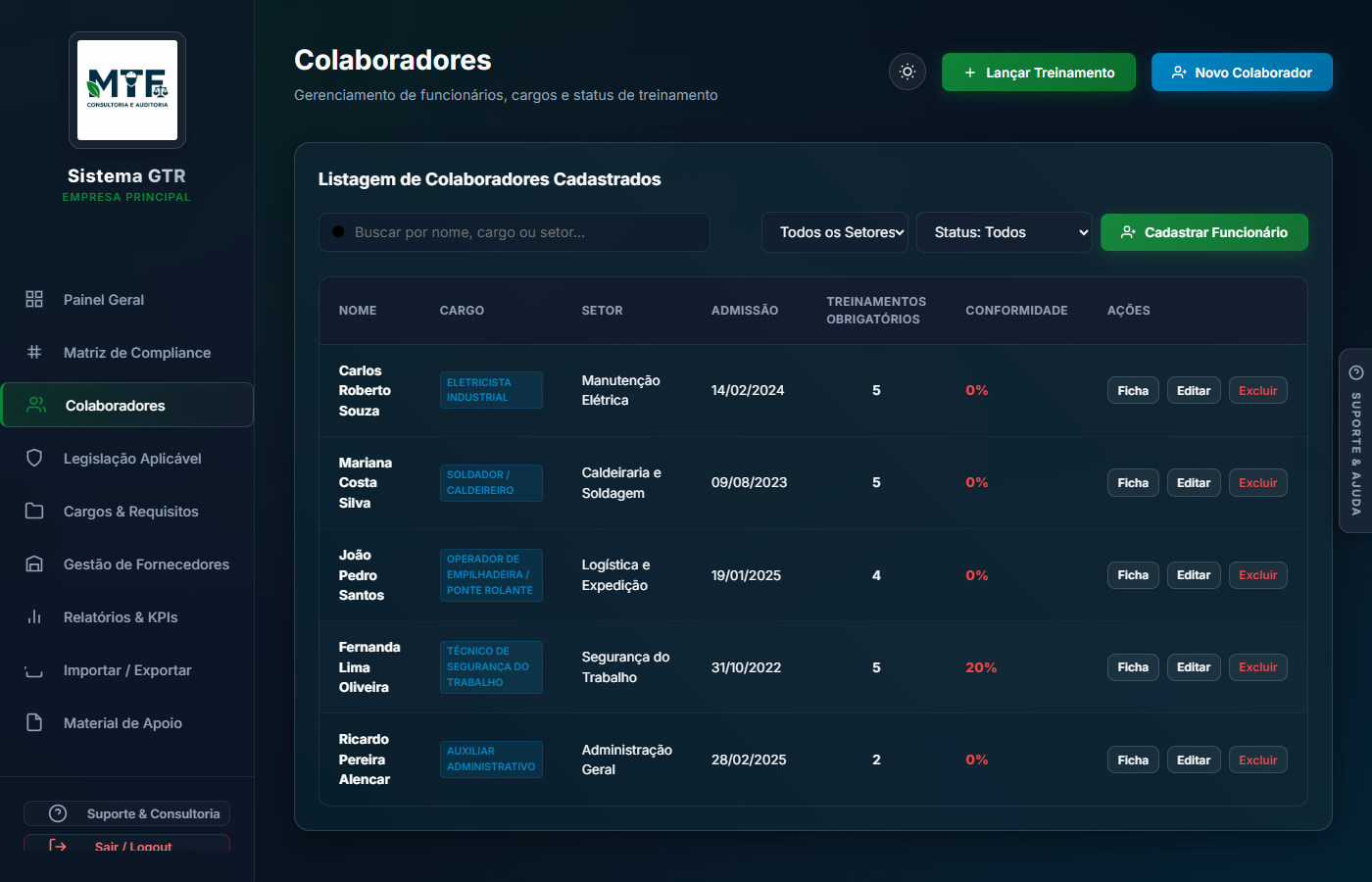Click Lançar Treinamento button

1039,73
